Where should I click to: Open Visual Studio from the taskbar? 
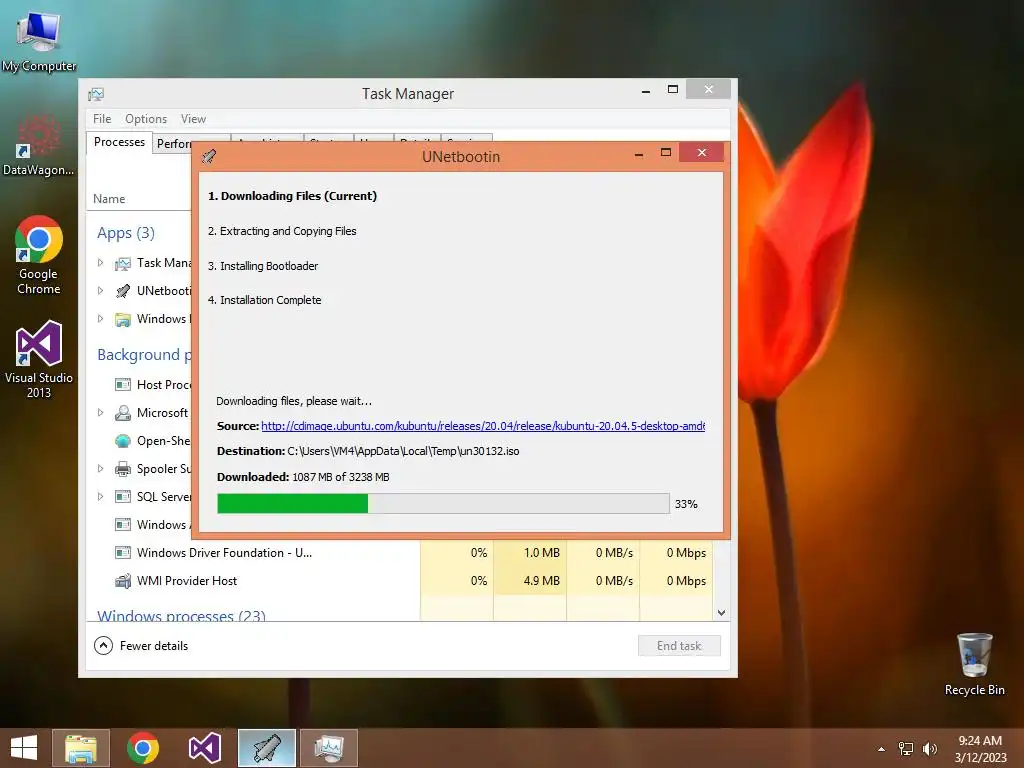tap(205, 748)
